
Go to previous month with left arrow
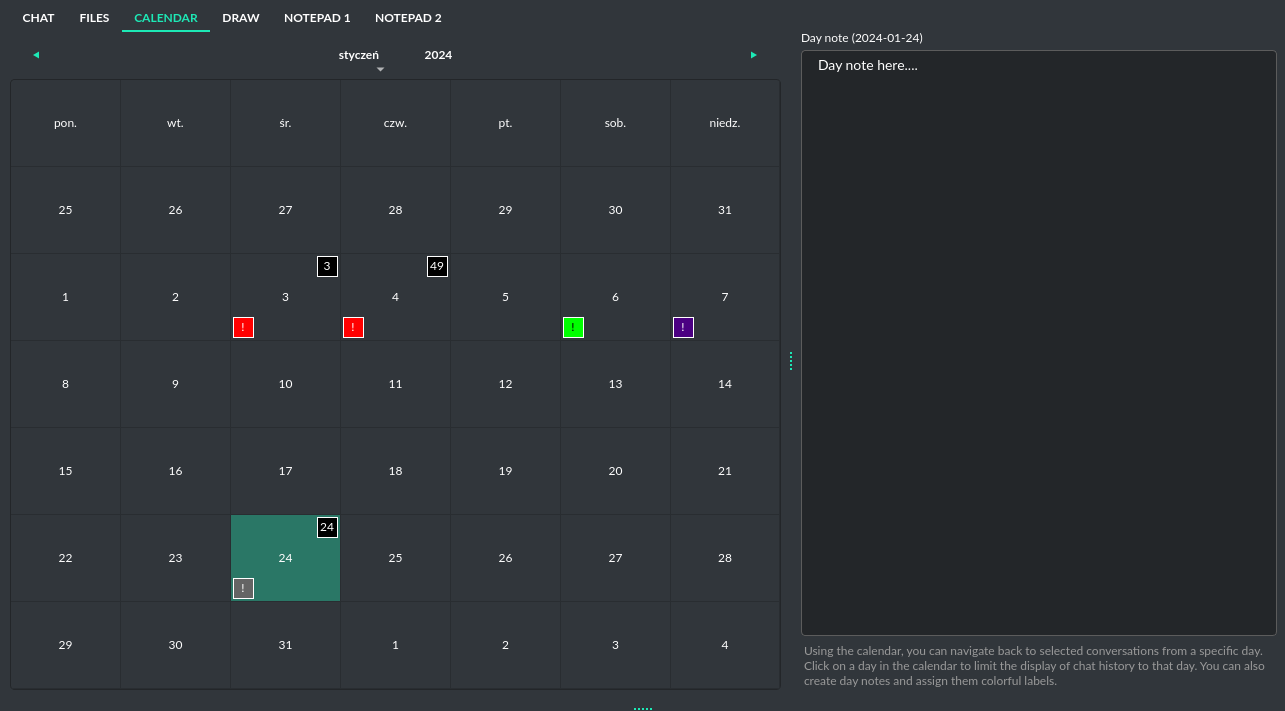coord(36,55)
